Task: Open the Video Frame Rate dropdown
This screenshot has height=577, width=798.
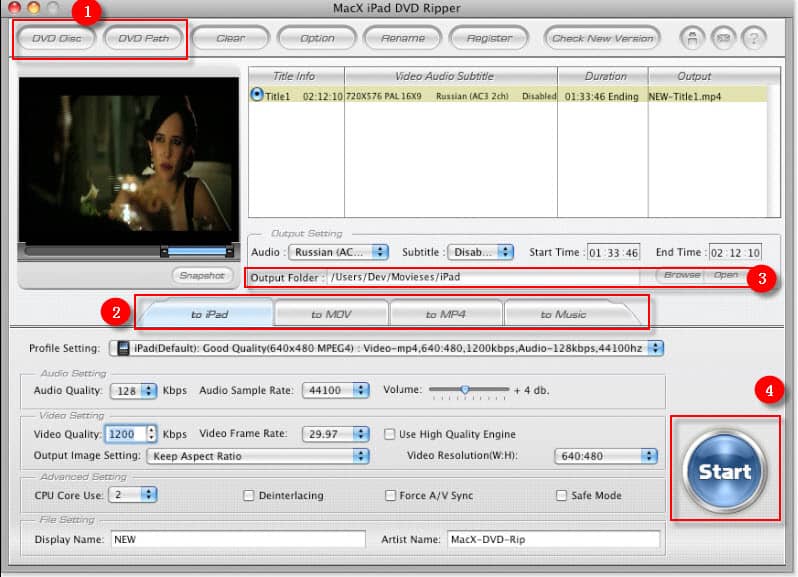Action: (335, 434)
